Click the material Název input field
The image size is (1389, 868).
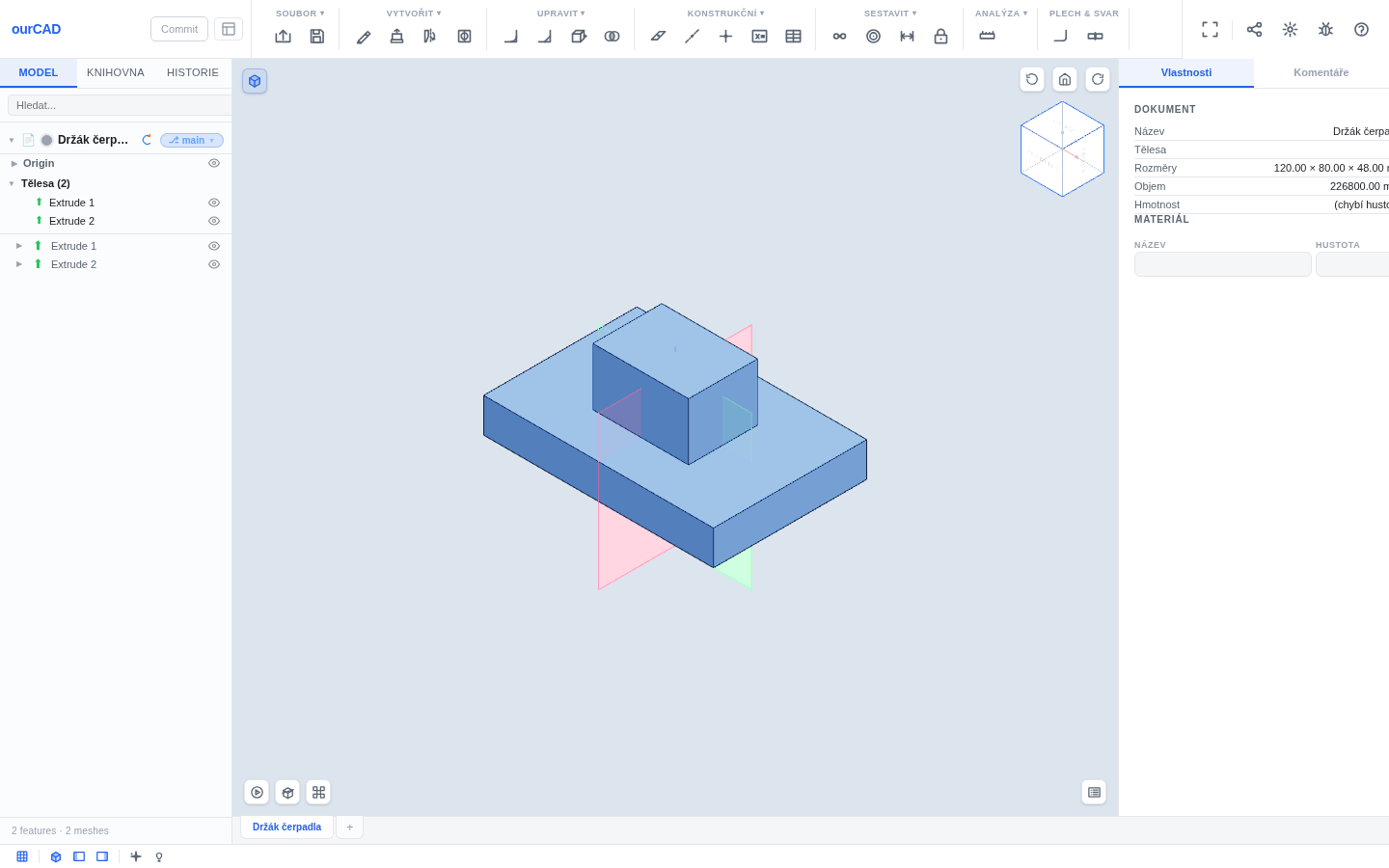(x=1223, y=264)
